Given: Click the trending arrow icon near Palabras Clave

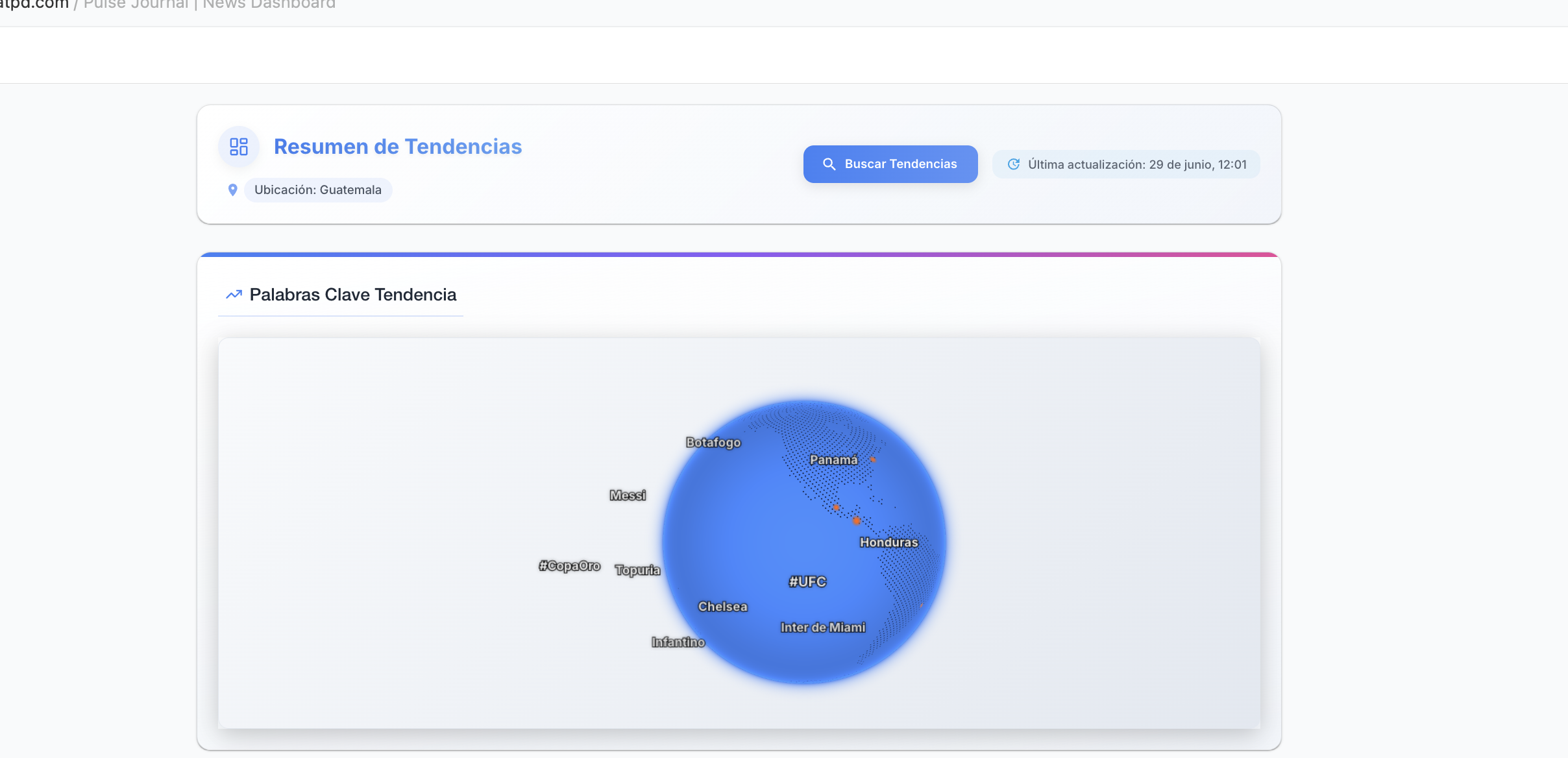Looking at the screenshot, I should (234, 295).
